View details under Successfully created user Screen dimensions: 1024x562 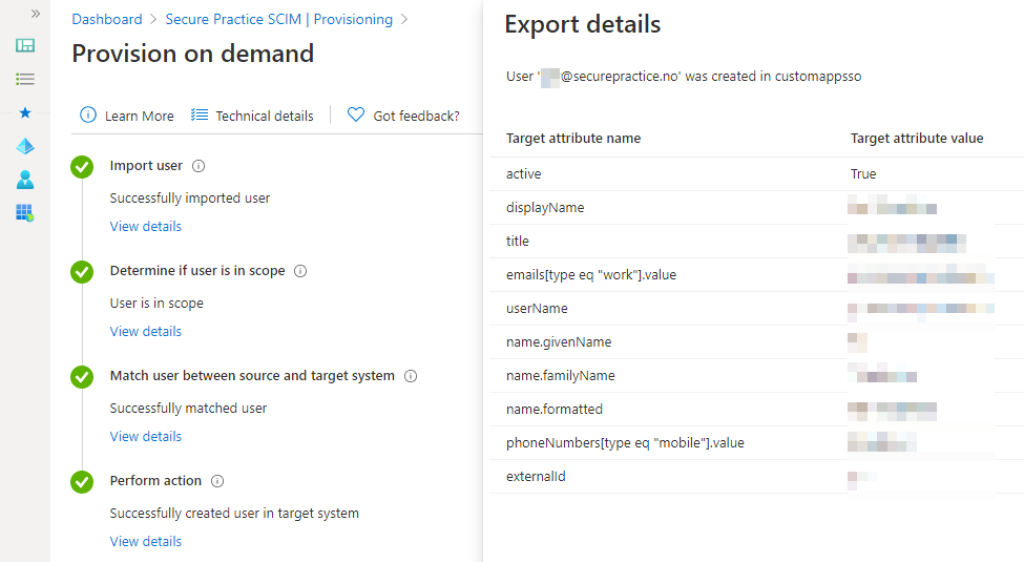click(x=146, y=542)
